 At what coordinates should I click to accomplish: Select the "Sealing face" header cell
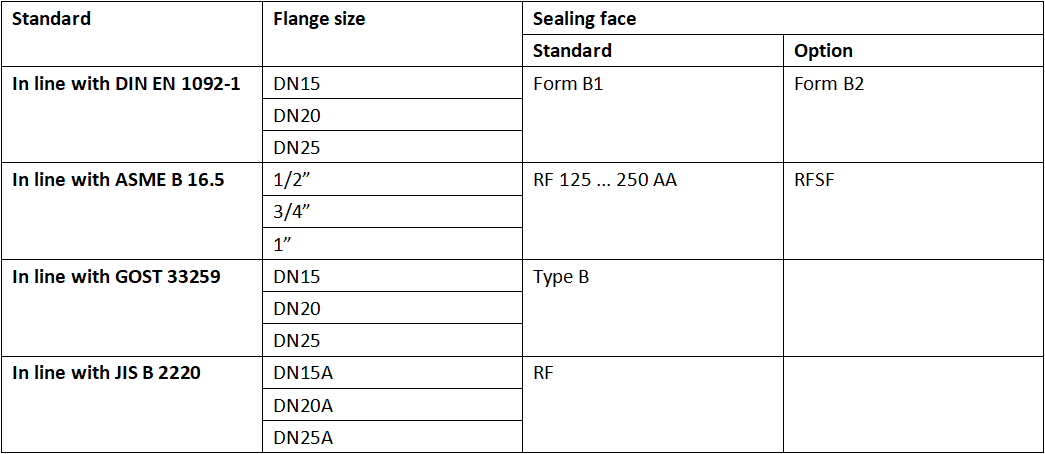(x=584, y=18)
